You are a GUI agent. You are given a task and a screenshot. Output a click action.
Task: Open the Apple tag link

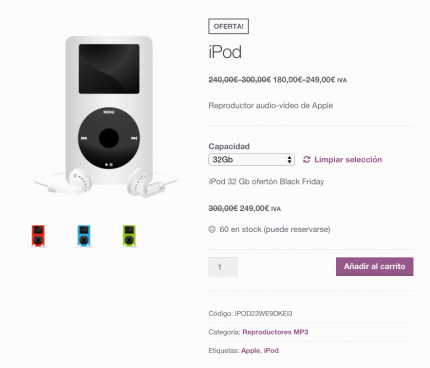tap(250, 351)
